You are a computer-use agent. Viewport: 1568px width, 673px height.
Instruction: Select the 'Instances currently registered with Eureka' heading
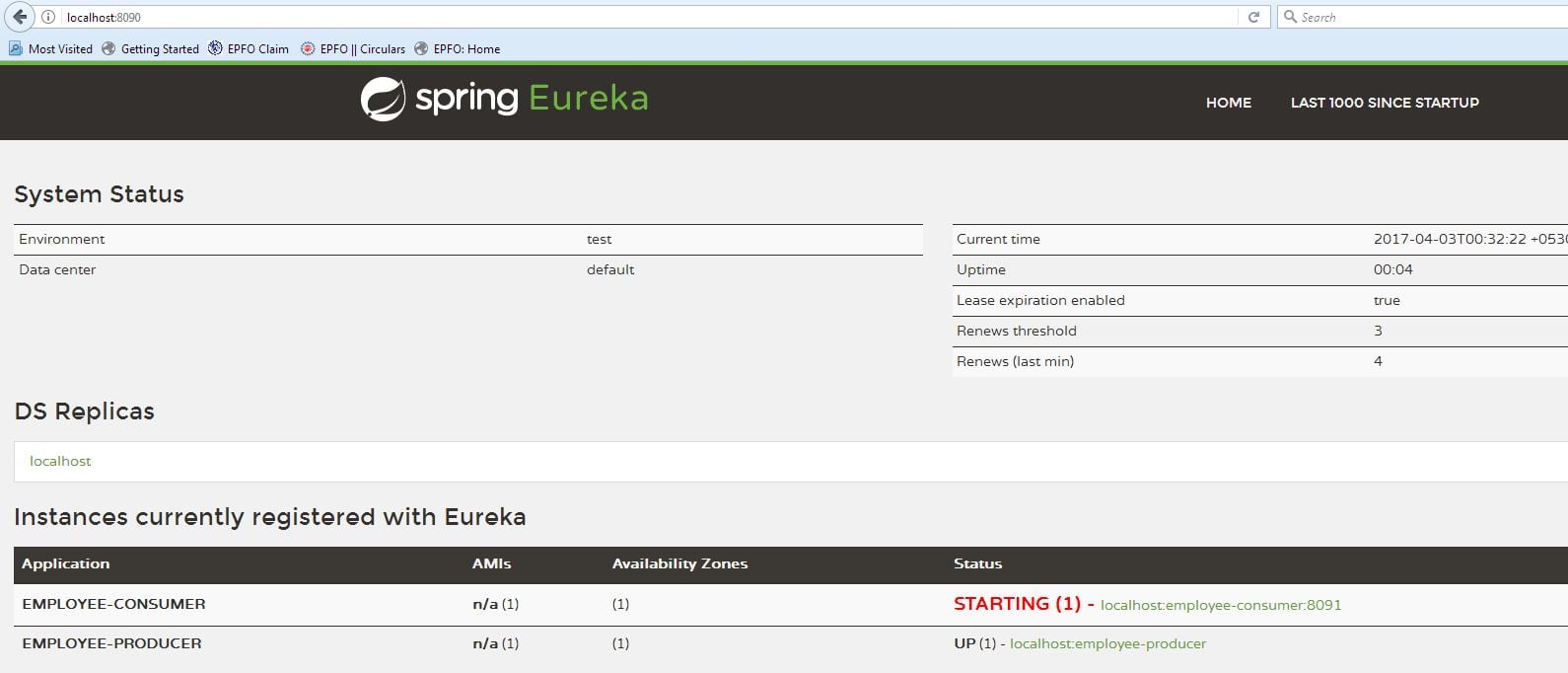point(269,517)
